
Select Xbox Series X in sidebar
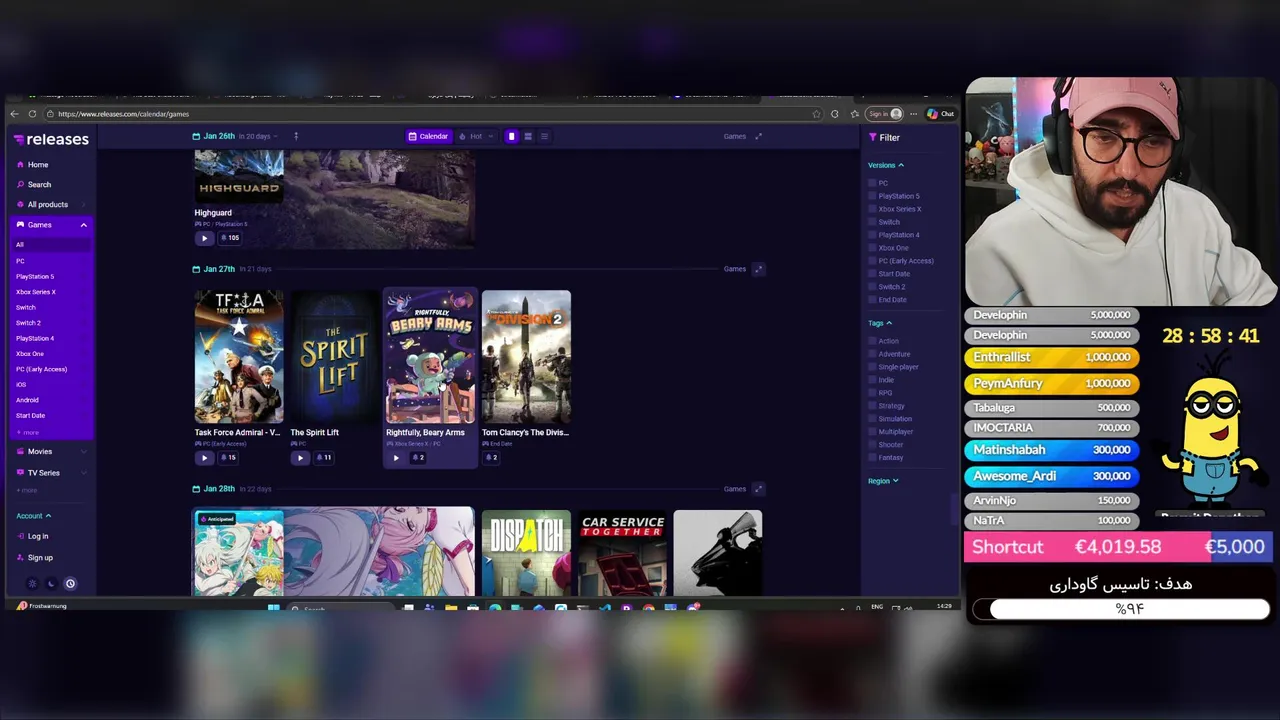pyautogui.click(x=36, y=292)
